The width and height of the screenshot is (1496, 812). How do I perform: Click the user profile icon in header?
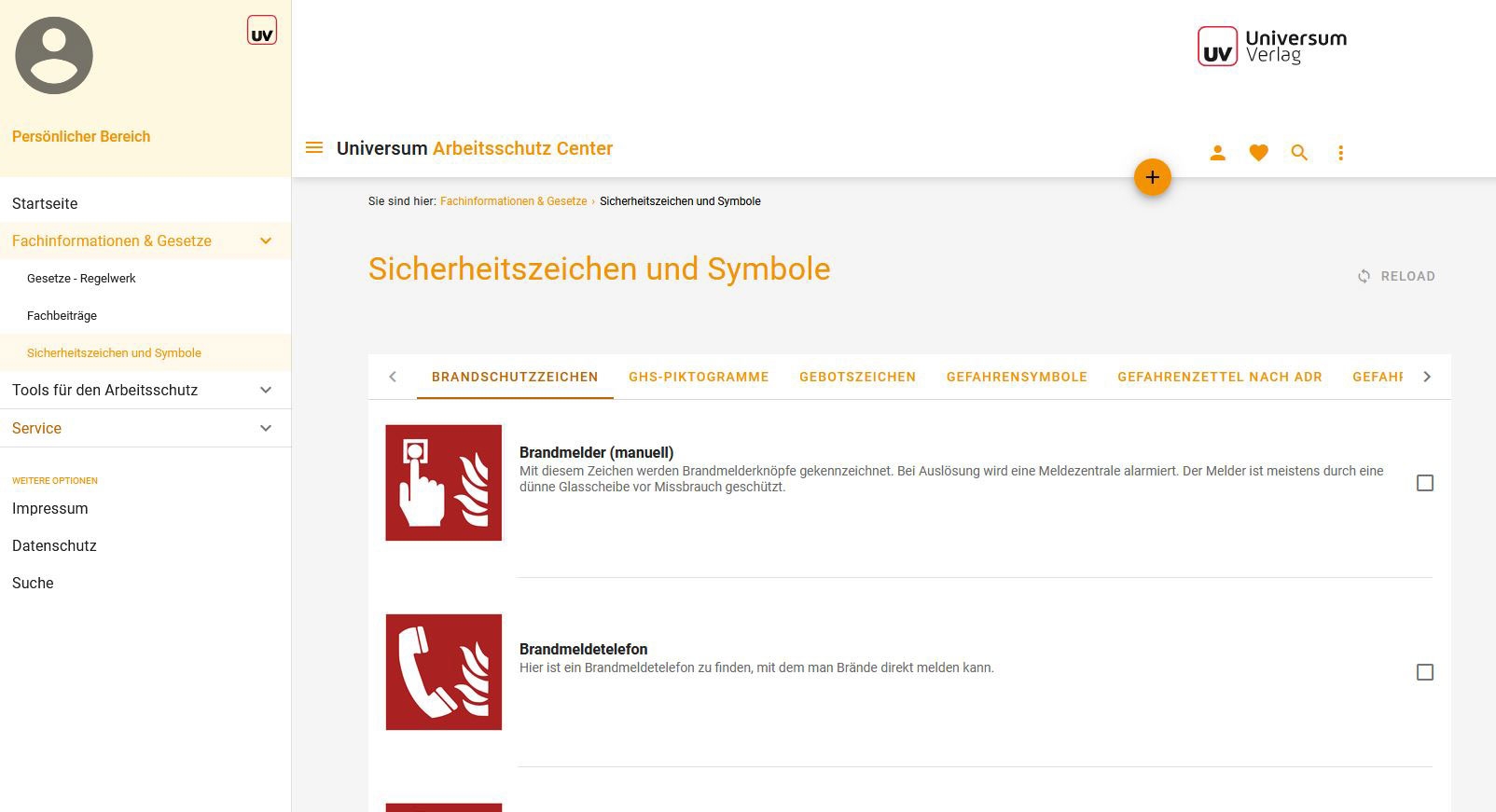click(x=1217, y=153)
